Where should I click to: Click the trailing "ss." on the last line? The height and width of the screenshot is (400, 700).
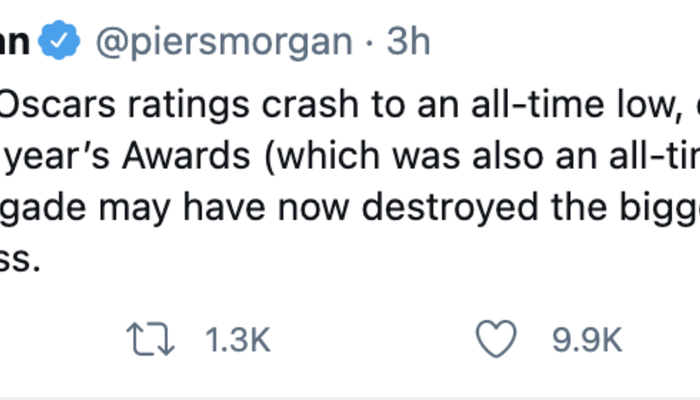pyautogui.click(x=20, y=264)
